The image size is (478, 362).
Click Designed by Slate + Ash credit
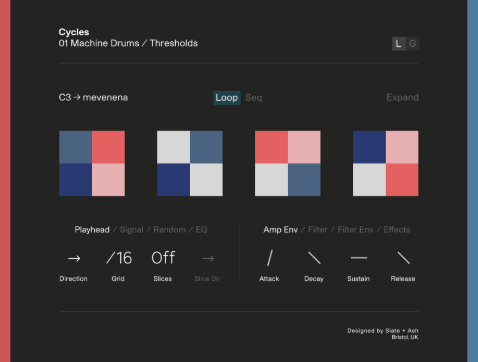click(x=383, y=331)
